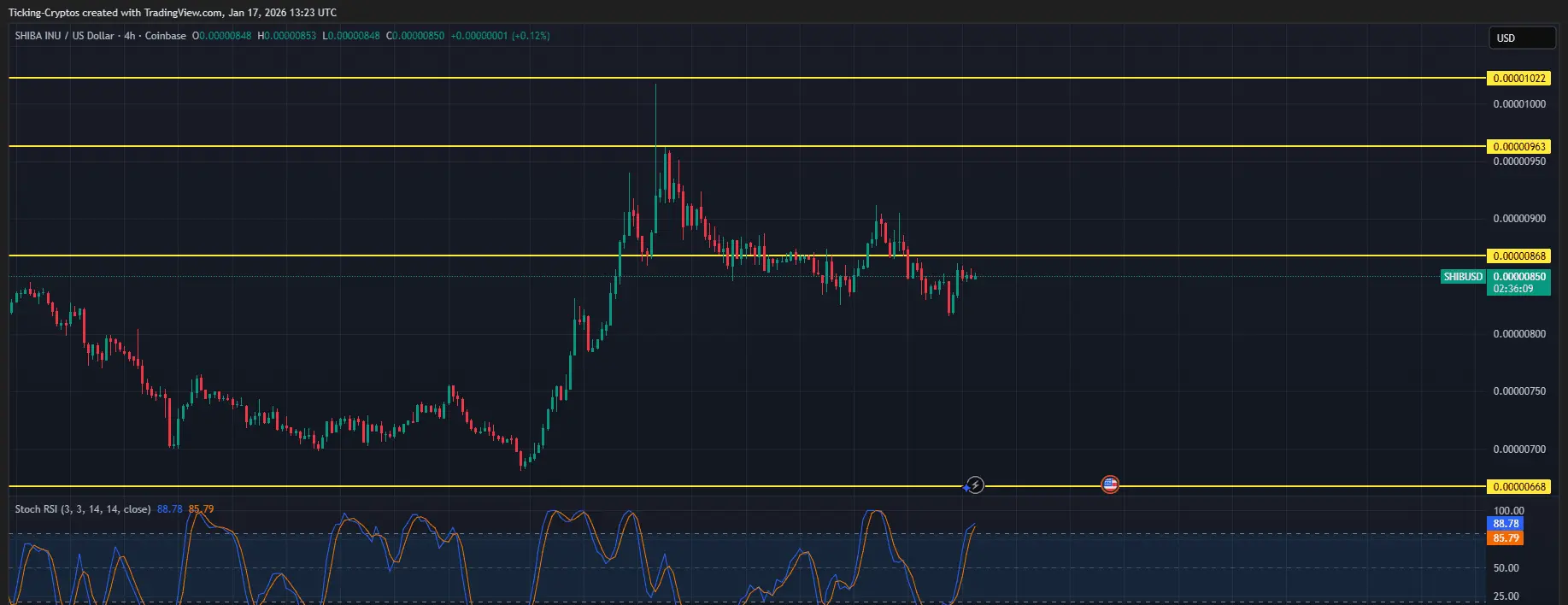Image resolution: width=1568 pixels, height=605 pixels.
Task: Click the SHIBA INU / US Dollar title
Action: pyautogui.click(x=64, y=36)
